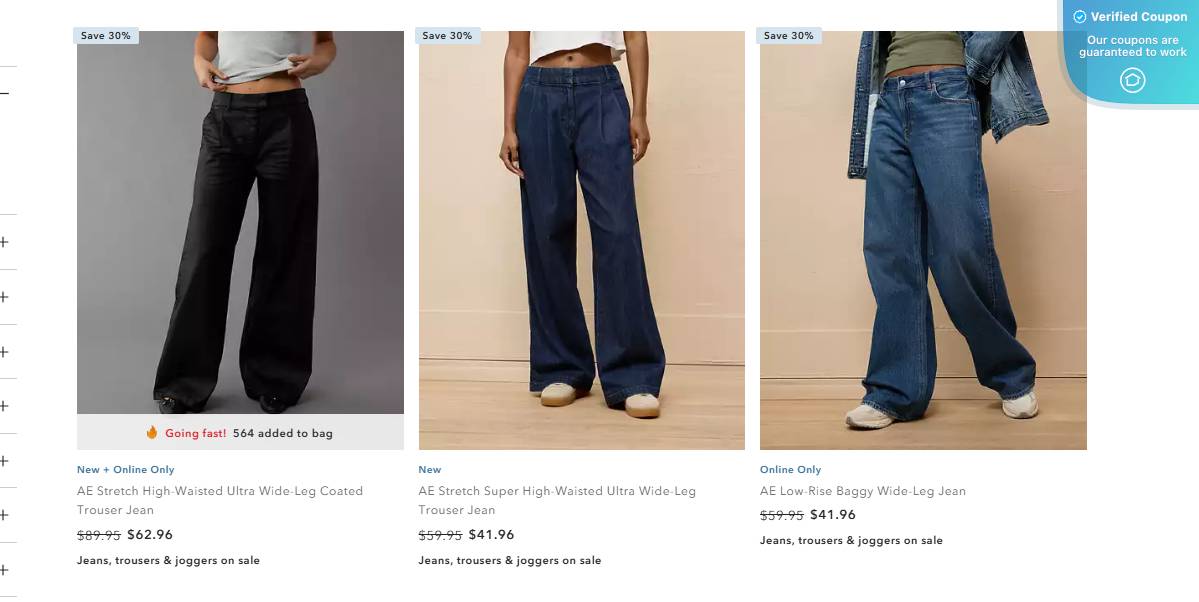Screen dimensions: 1199x602
Task: Collapse the open filter with the minus icon
Action: (5, 93)
